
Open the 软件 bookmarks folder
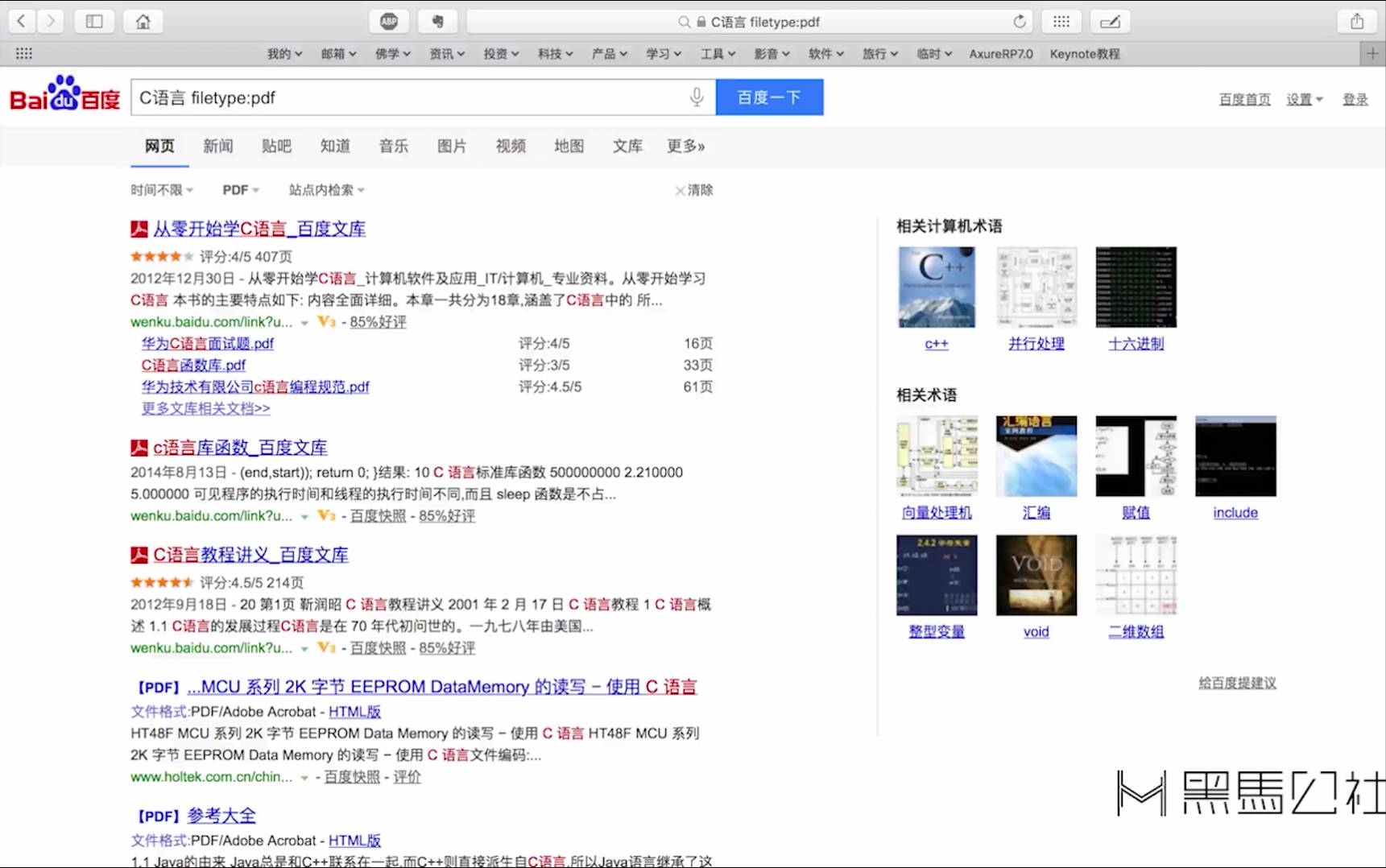pos(825,54)
